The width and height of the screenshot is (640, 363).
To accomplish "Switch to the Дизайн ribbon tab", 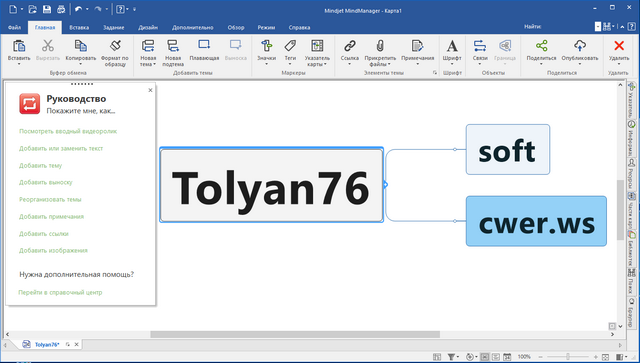I will click(x=148, y=27).
